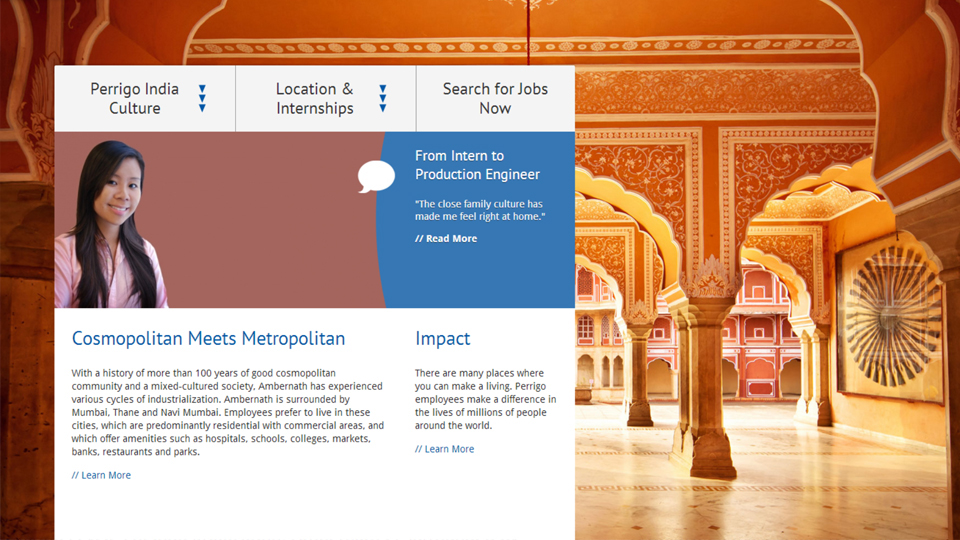Open the Perrigo India Culture menu
The height and width of the screenshot is (540, 960).
coord(135,99)
